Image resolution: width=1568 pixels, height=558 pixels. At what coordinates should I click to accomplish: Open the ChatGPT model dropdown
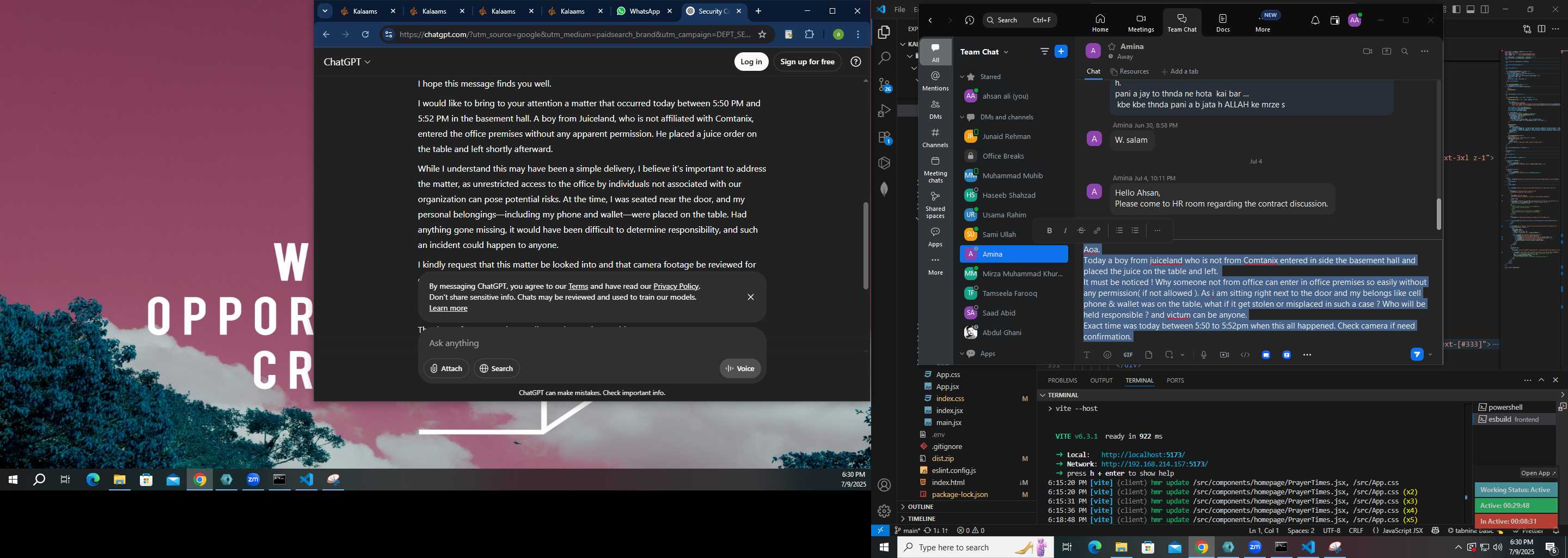(347, 62)
